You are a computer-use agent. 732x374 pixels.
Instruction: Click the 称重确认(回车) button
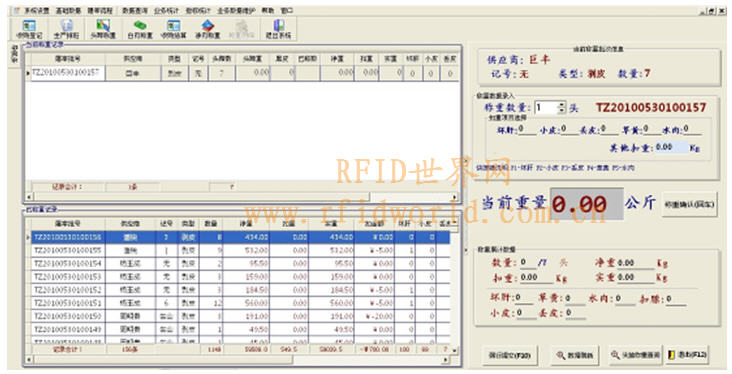point(689,204)
